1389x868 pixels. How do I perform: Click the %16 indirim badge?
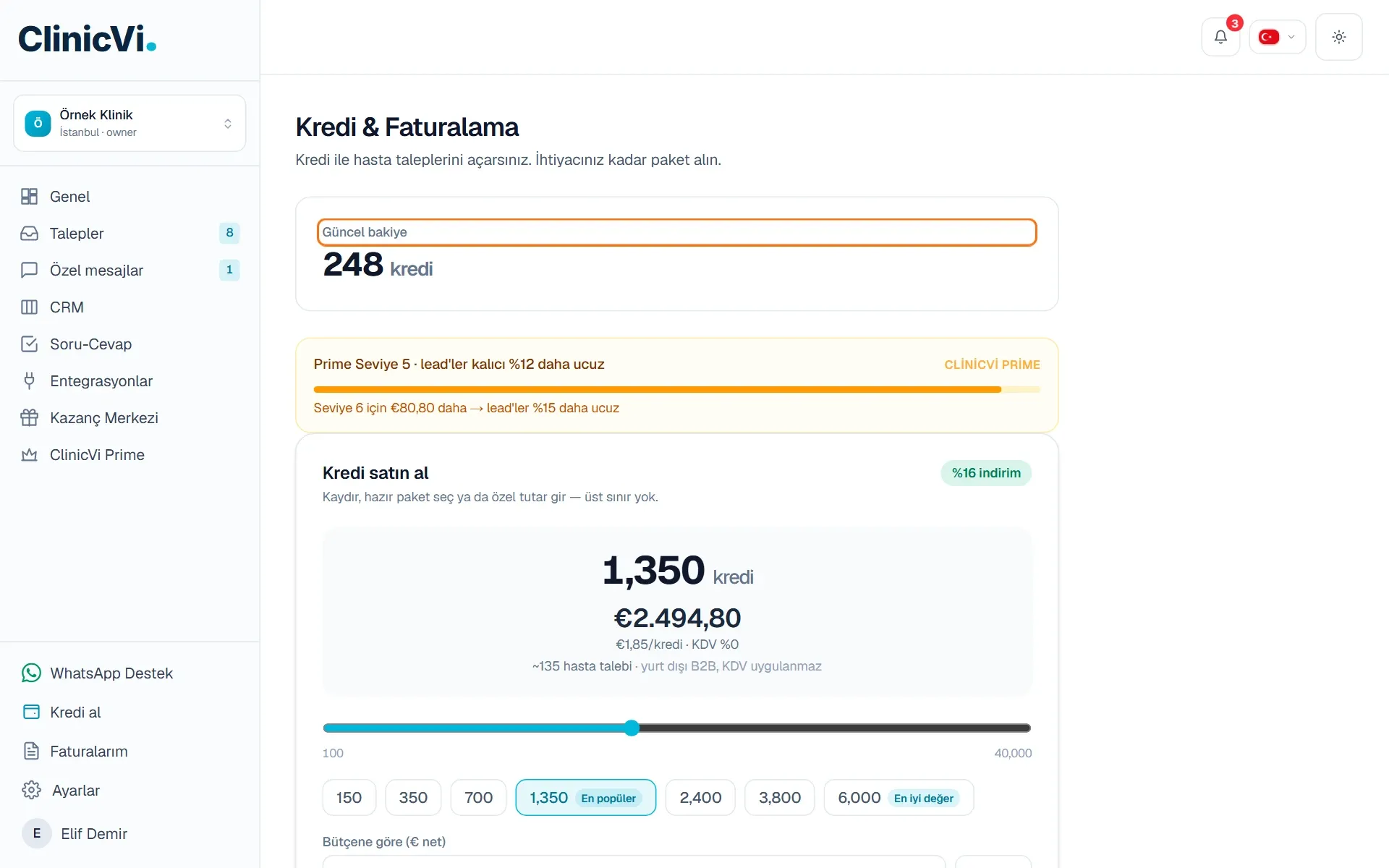pos(986,473)
